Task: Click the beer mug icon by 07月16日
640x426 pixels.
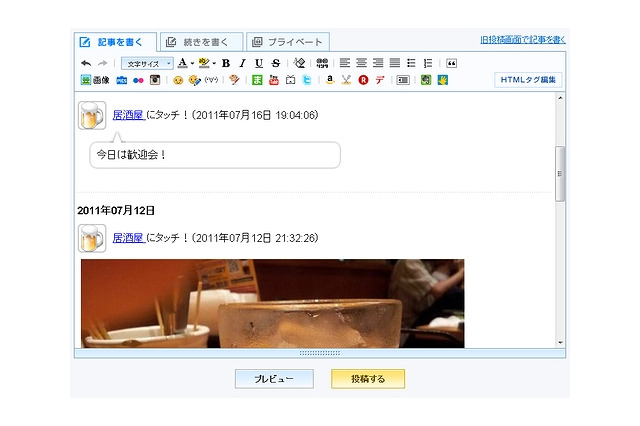Action: click(x=92, y=115)
